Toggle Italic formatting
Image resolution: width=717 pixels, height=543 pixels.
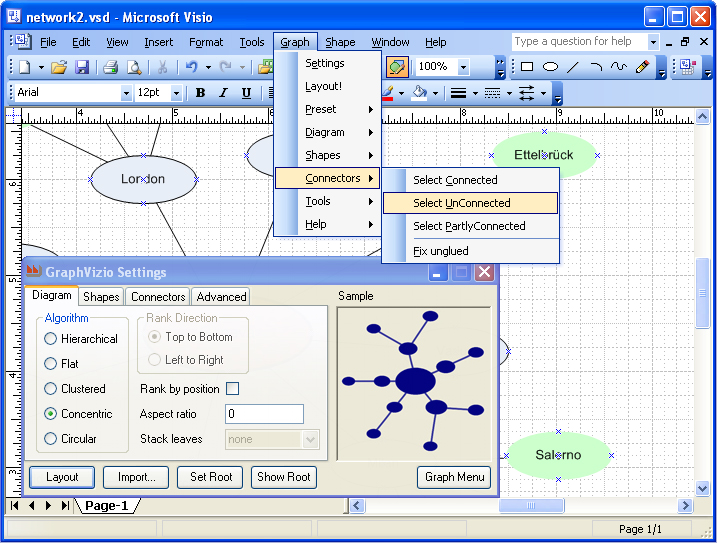coord(223,93)
